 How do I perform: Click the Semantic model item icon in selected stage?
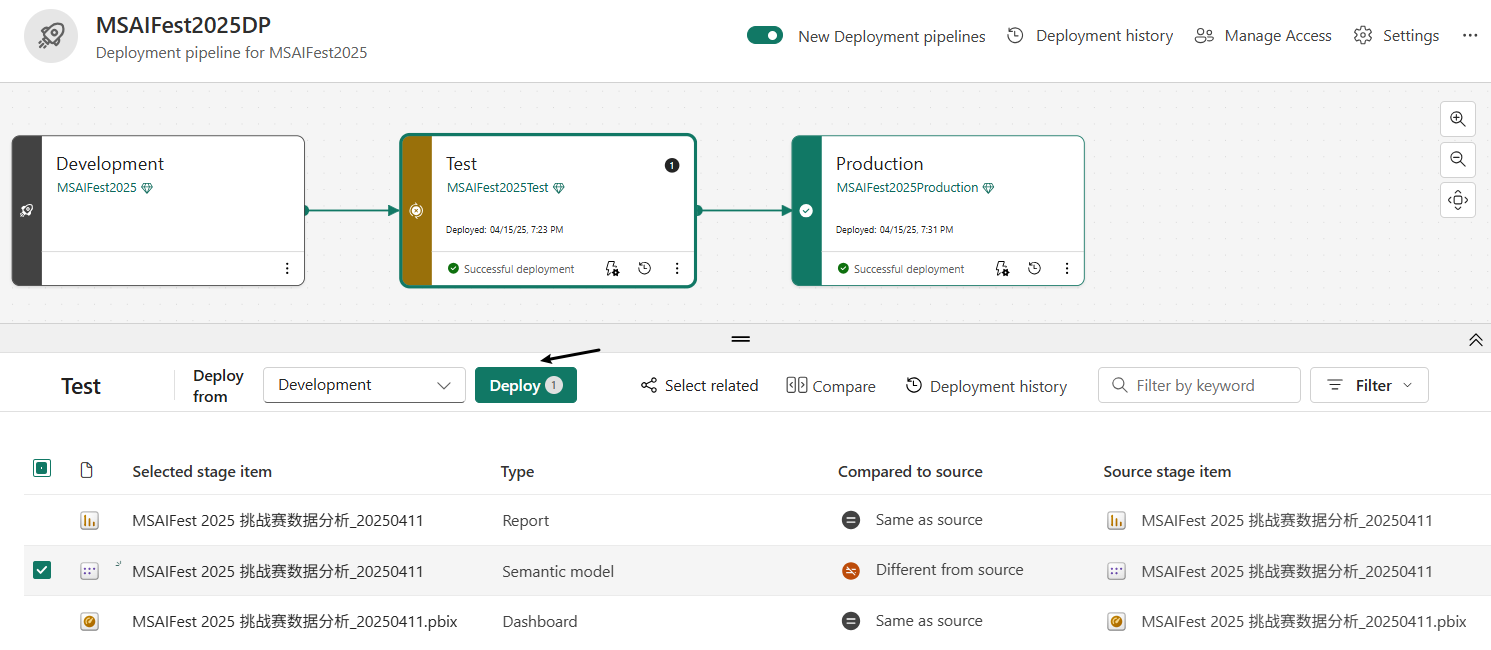pyautogui.click(x=89, y=571)
